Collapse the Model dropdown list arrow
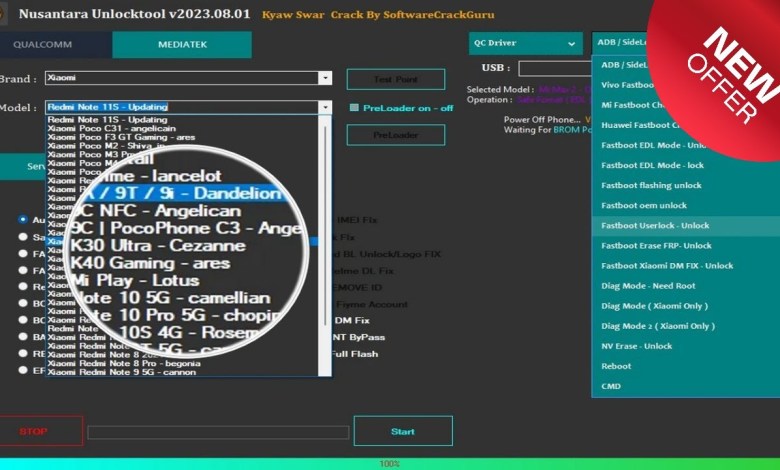The height and width of the screenshot is (470, 780). [x=325, y=107]
